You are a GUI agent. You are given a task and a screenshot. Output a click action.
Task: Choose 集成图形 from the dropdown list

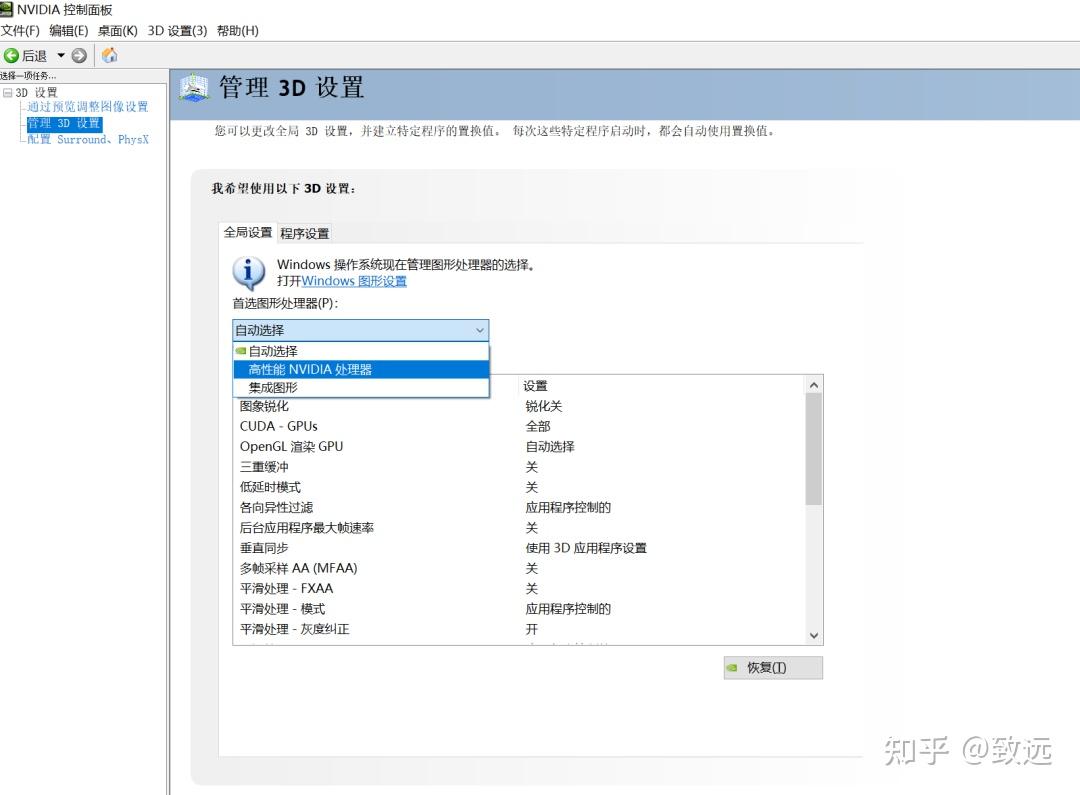(x=361, y=388)
